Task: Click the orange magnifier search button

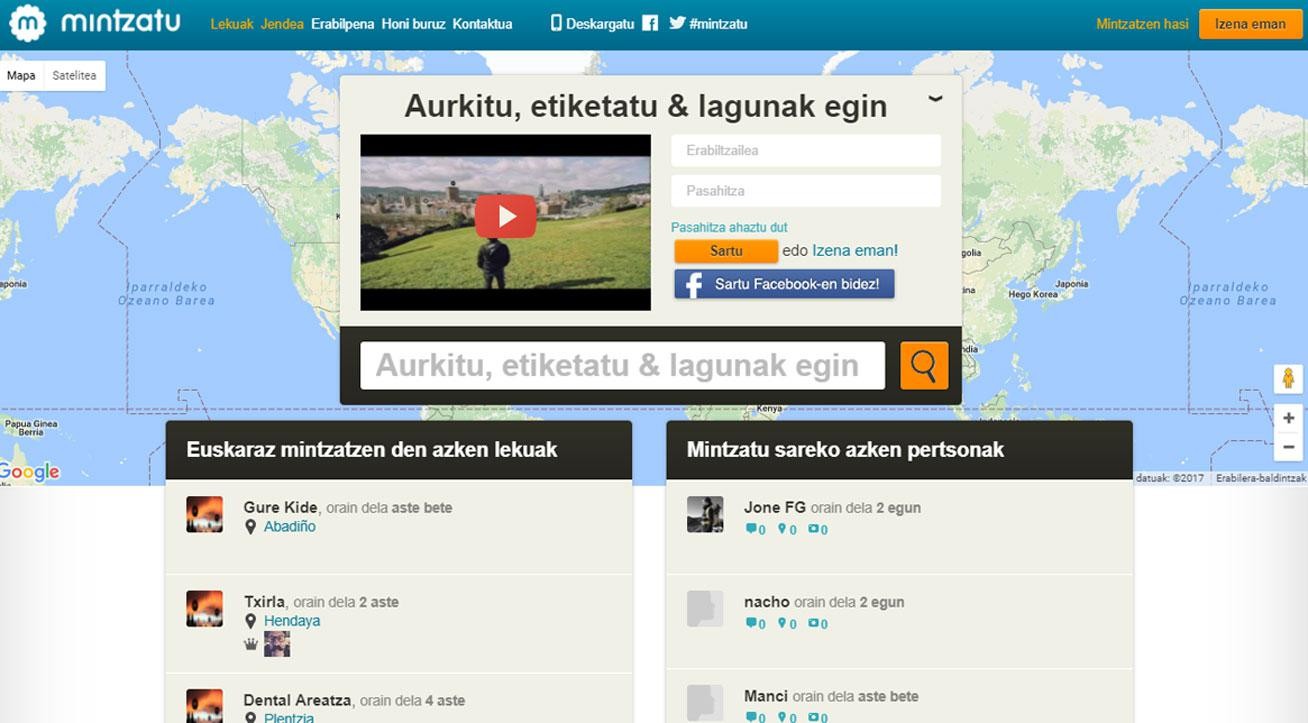Action: (x=924, y=366)
